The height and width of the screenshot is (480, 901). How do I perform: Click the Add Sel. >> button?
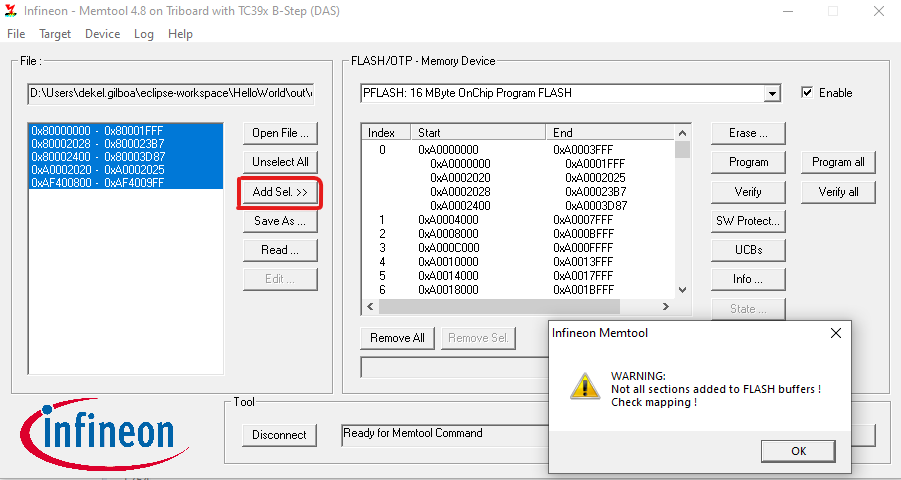(x=280, y=192)
